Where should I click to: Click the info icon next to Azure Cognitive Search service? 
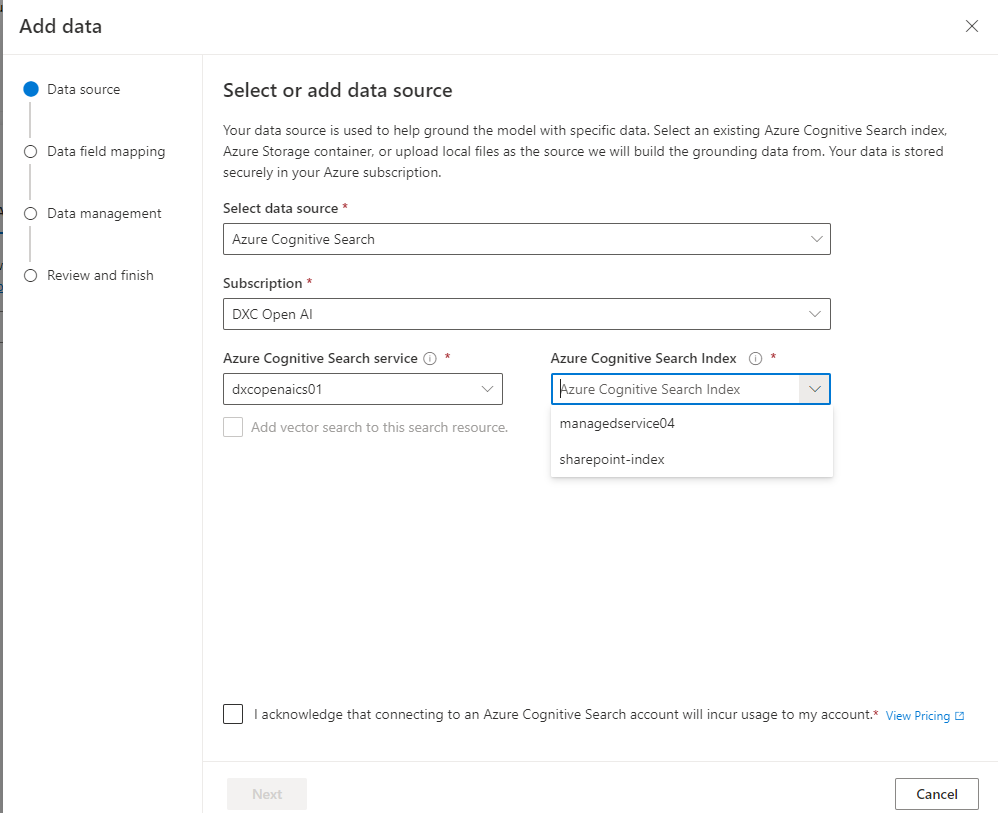point(430,358)
